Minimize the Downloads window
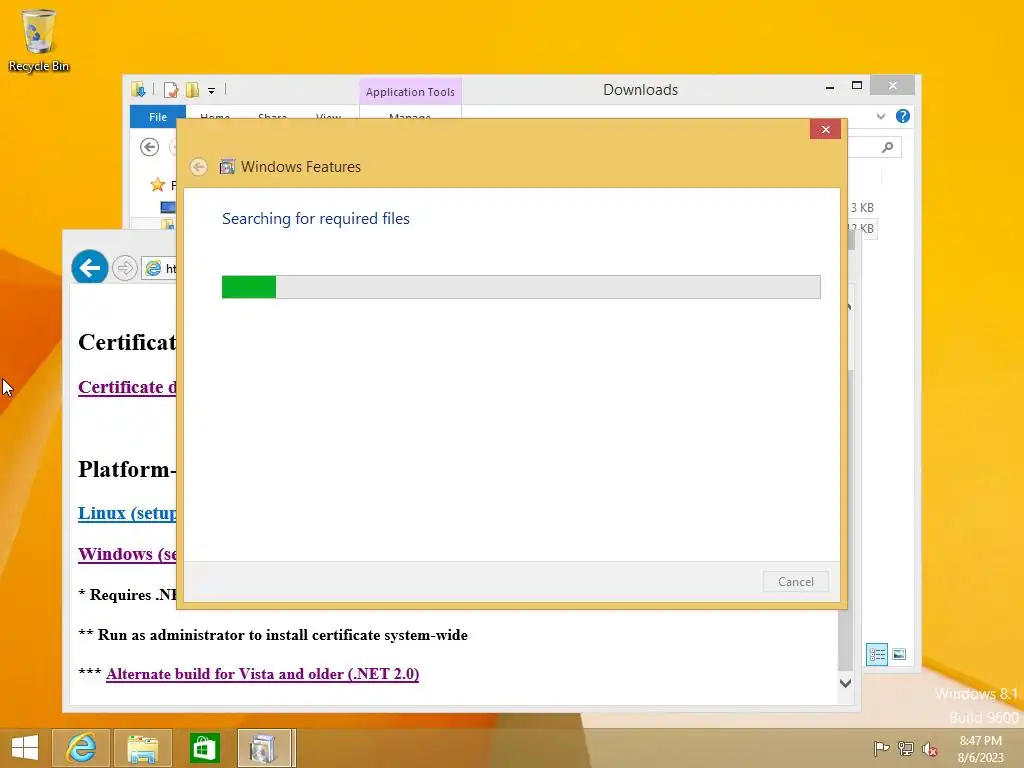This screenshot has height=768, width=1024. click(830, 86)
